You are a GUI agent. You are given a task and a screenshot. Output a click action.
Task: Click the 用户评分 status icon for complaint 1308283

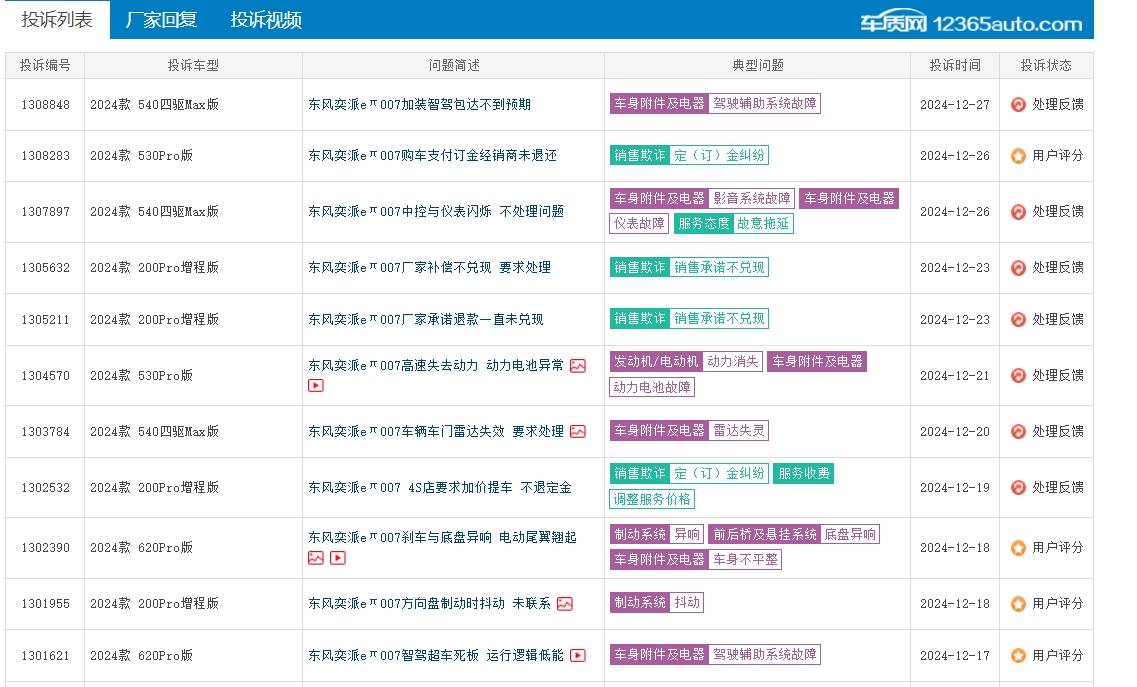1018,156
